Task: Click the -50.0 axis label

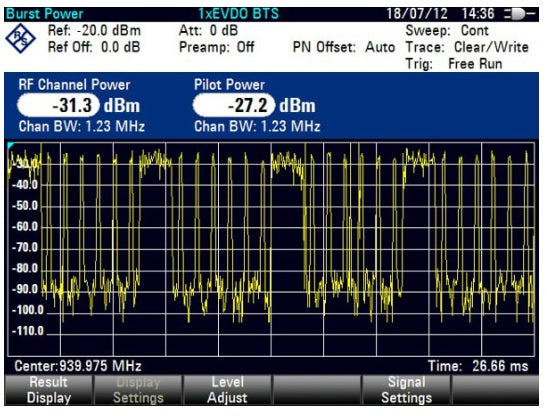Action: (25, 206)
